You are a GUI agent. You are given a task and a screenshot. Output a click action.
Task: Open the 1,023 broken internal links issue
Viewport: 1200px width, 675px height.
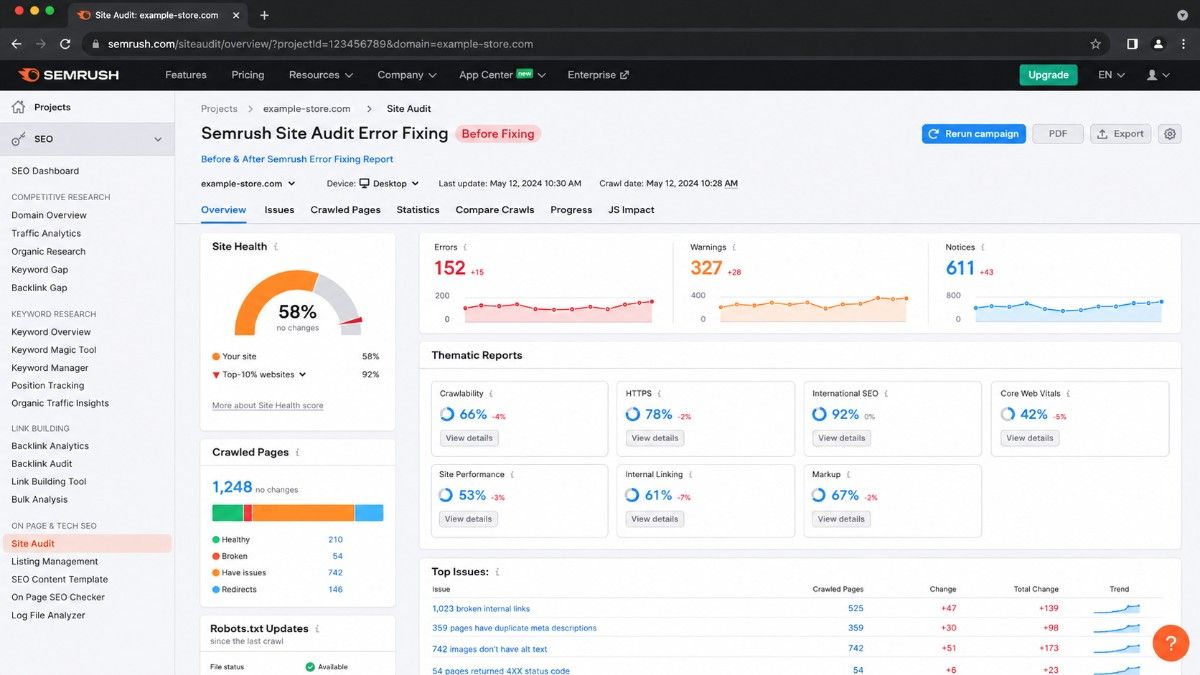tap(481, 608)
